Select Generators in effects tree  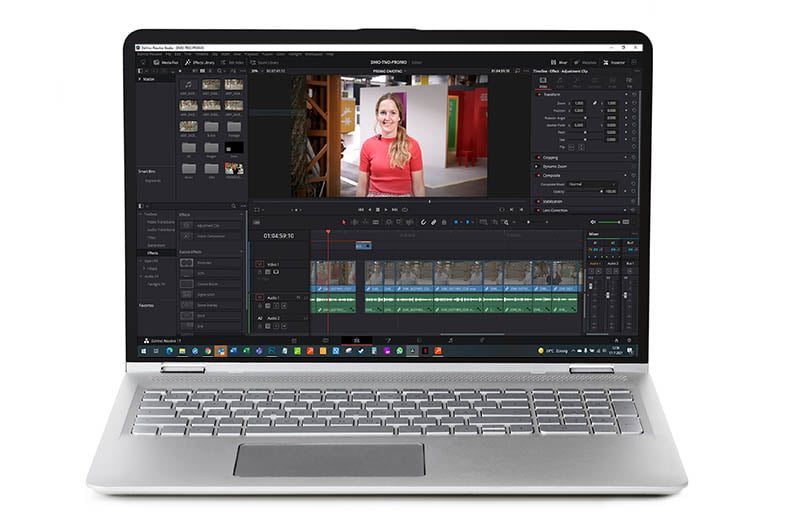[x=156, y=245]
